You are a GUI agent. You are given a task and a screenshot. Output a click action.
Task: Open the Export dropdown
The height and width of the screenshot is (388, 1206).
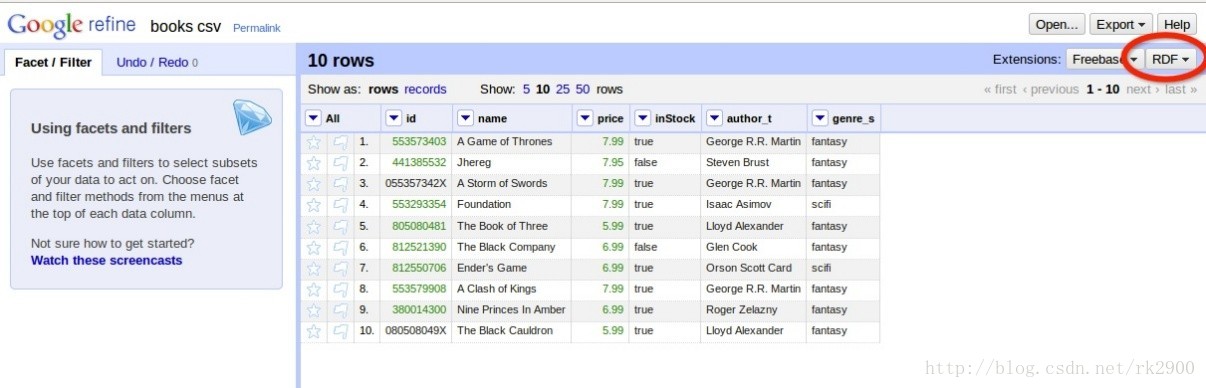(1121, 25)
